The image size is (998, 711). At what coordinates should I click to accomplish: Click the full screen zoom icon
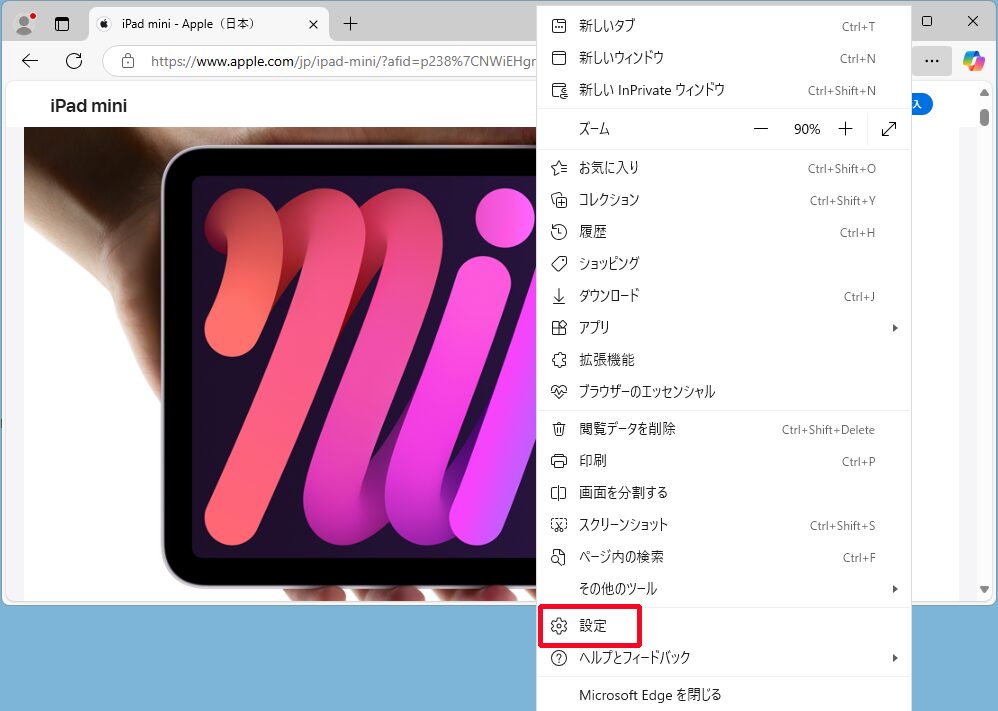pyautogui.click(x=888, y=129)
